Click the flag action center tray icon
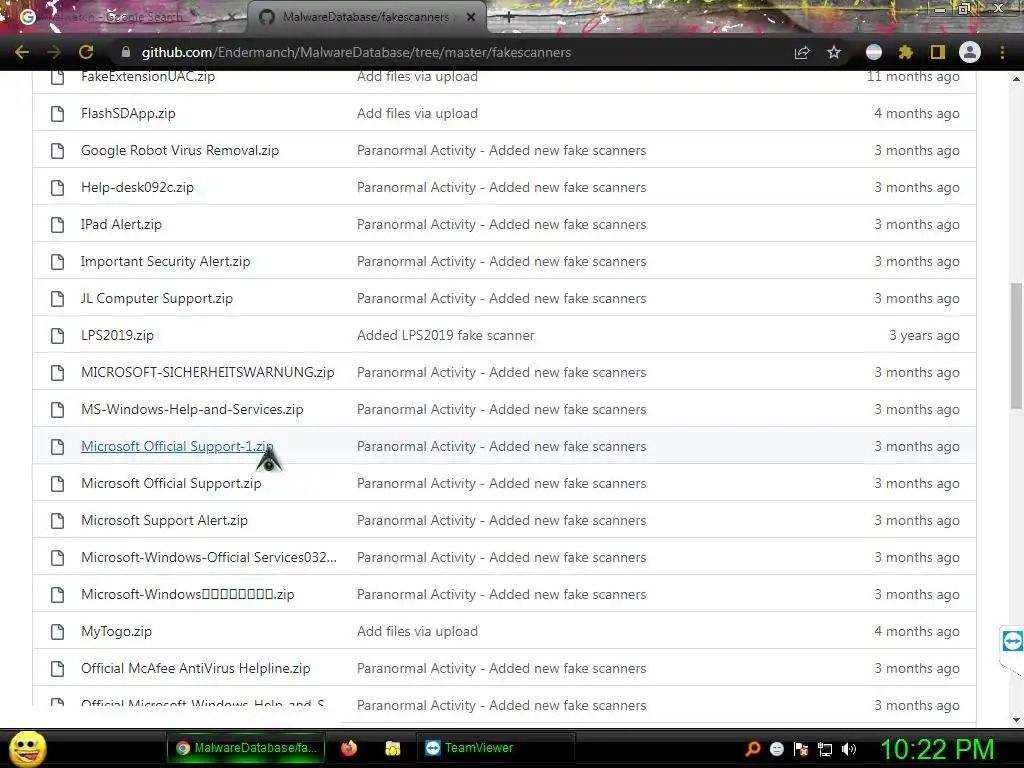 tap(801, 749)
